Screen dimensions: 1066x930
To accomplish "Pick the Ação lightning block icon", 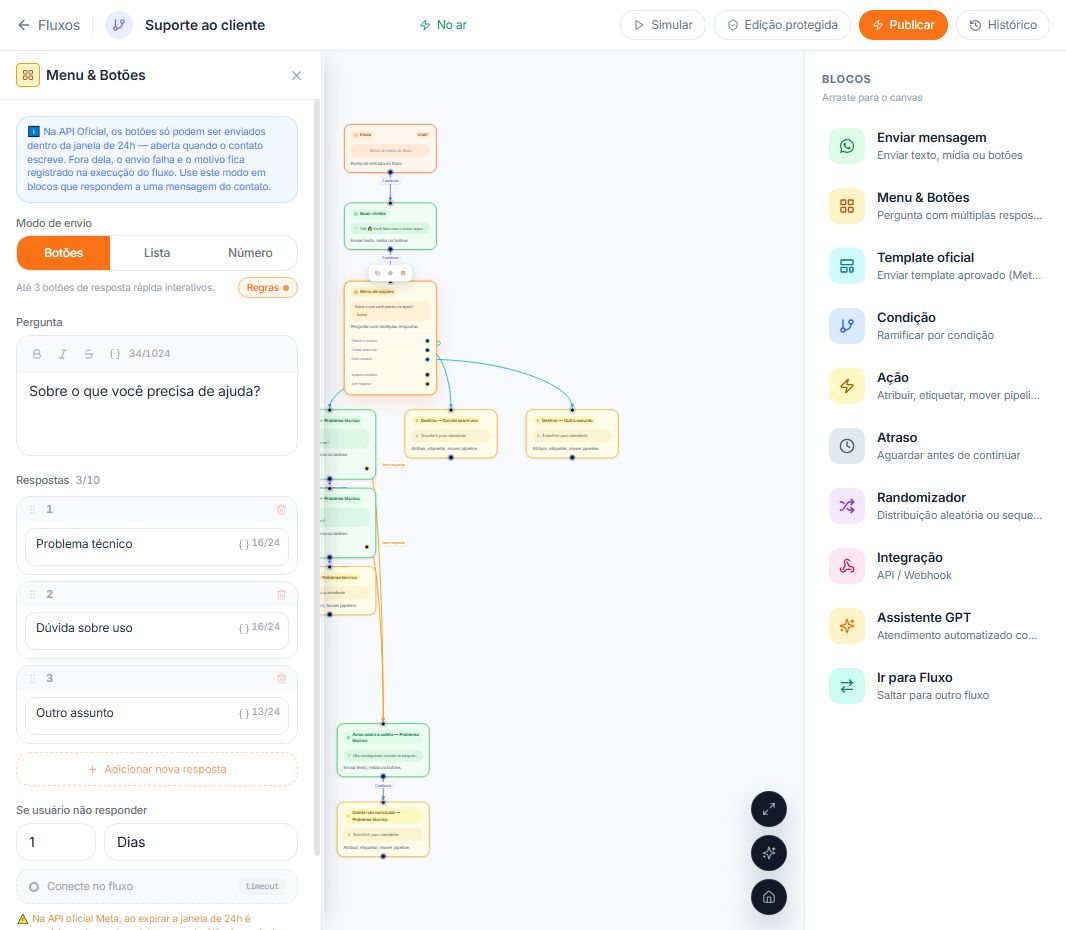I will pyautogui.click(x=847, y=386).
